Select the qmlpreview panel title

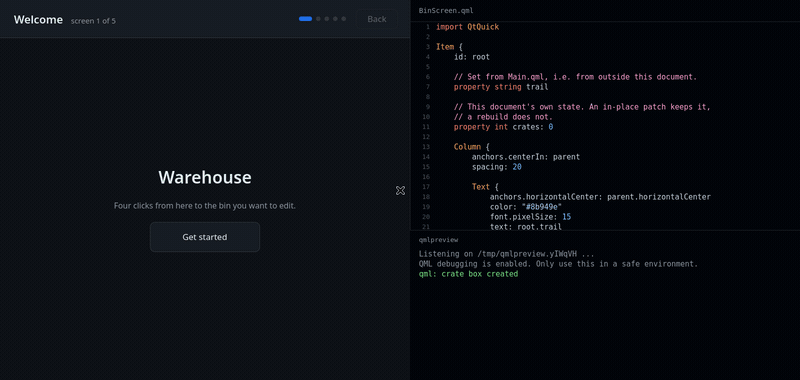click(438, 240)
